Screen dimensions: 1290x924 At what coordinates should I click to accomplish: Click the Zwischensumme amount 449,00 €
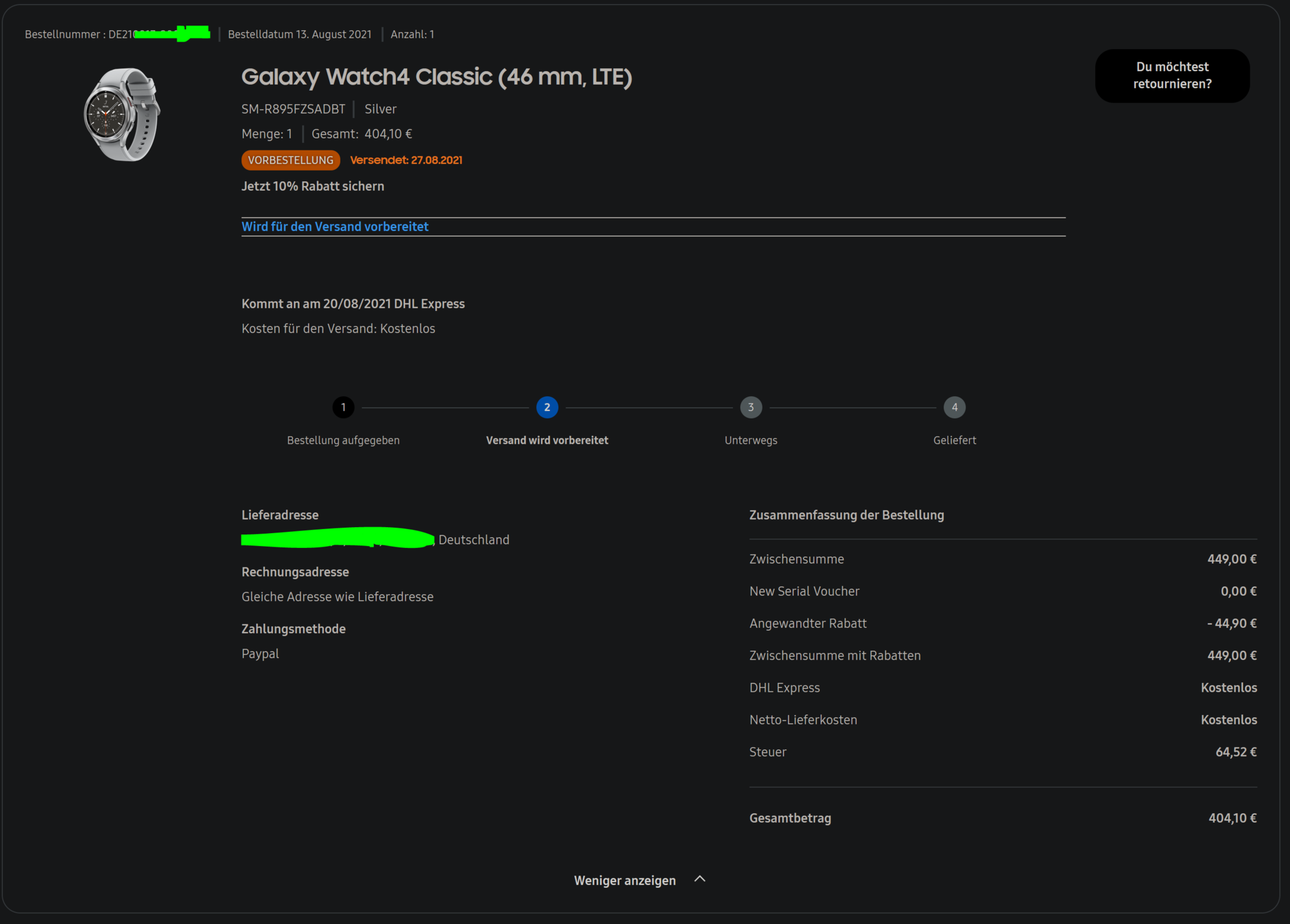tap(1232, 559)
